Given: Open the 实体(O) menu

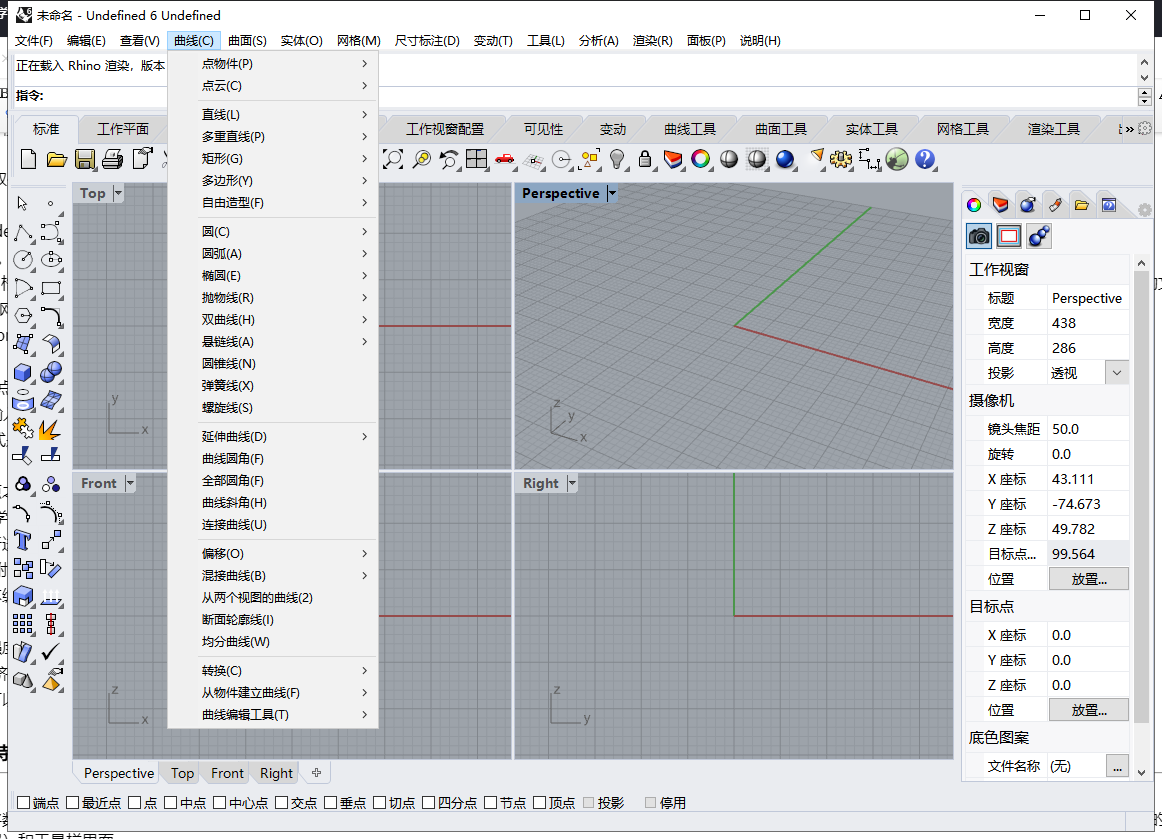Looking at the screenshot, I should click(302, 41).
